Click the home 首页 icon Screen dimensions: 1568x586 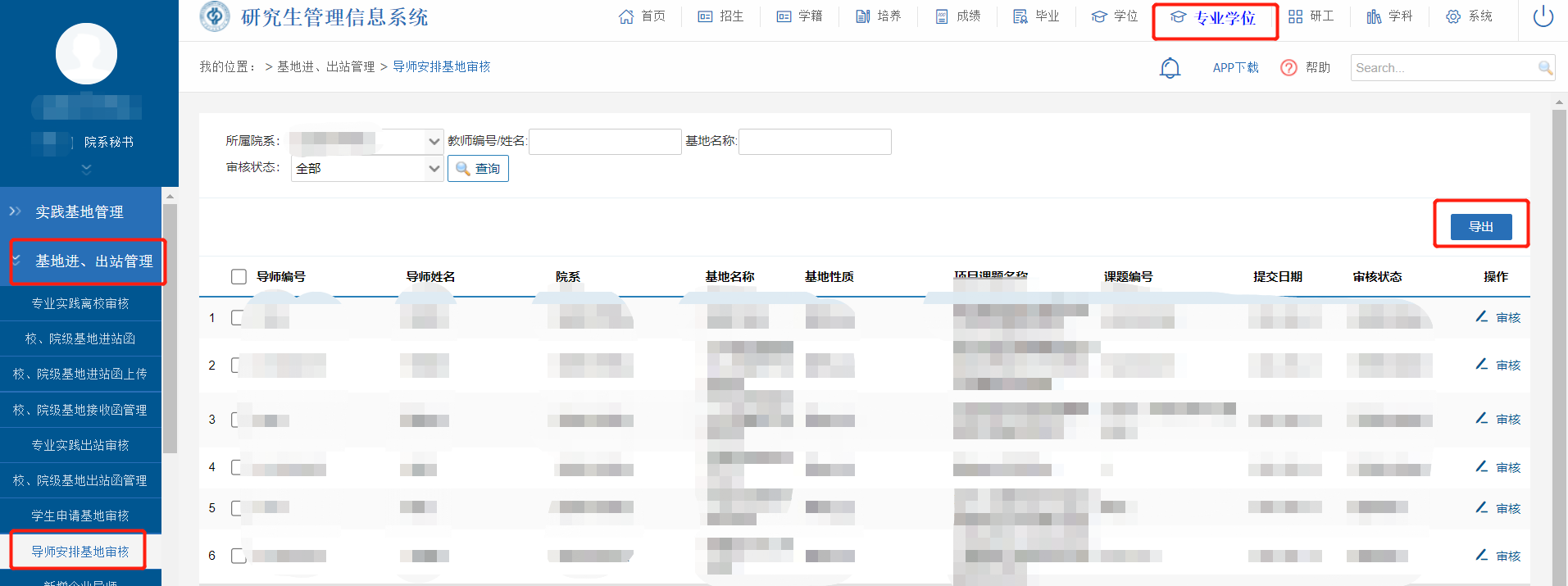click(626, 16)
